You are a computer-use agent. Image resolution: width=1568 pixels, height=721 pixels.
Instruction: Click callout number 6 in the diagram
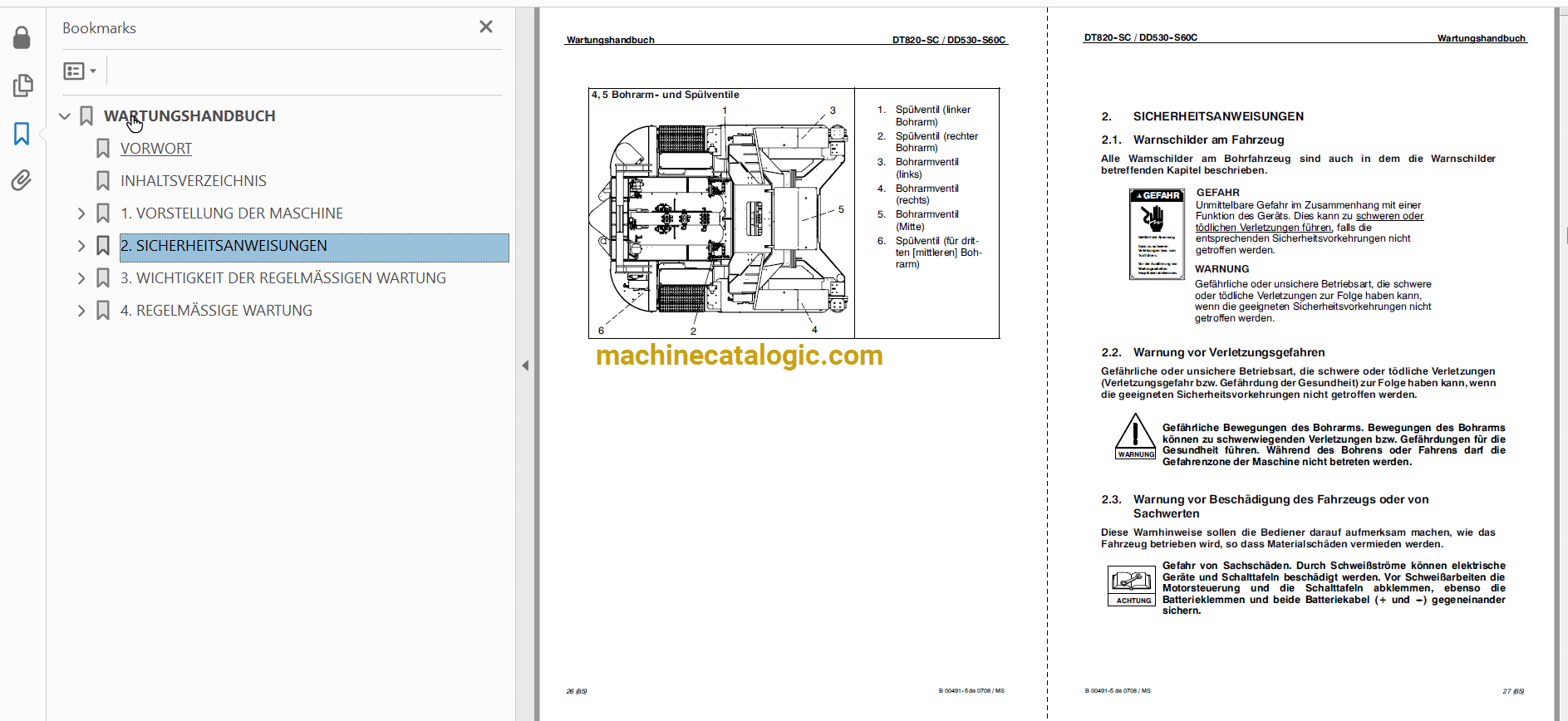click(601, 331)
